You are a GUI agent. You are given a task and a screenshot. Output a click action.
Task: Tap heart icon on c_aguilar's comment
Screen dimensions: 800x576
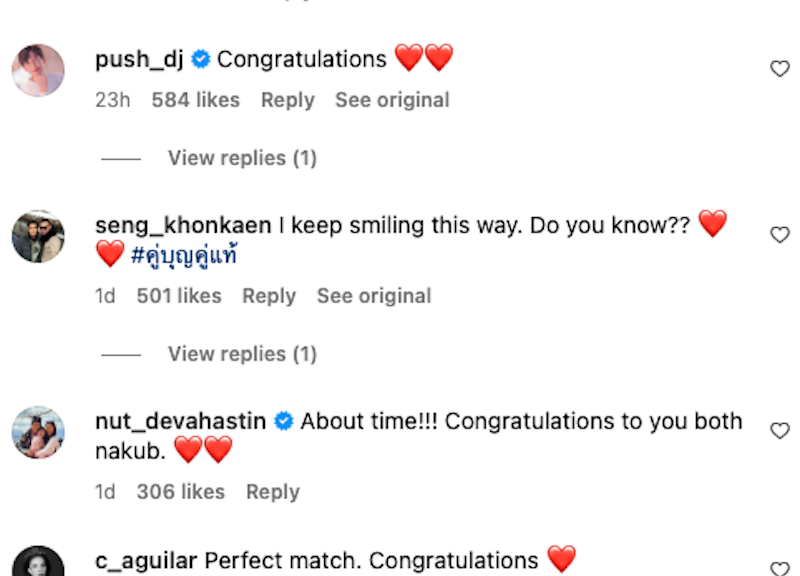pyautogui.click(x=780, y=568)
